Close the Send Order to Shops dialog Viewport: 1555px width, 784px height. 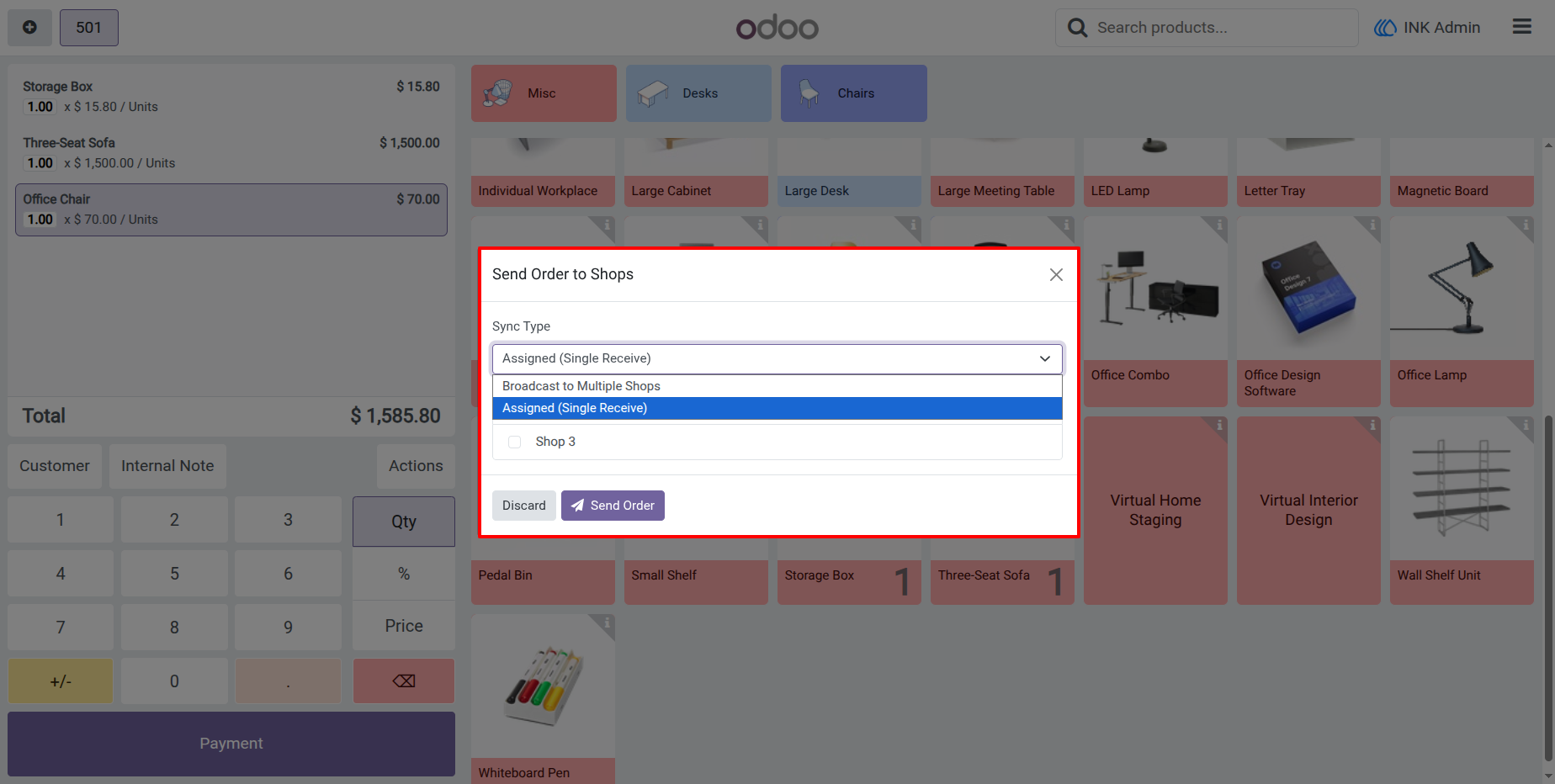(1056, 275)
